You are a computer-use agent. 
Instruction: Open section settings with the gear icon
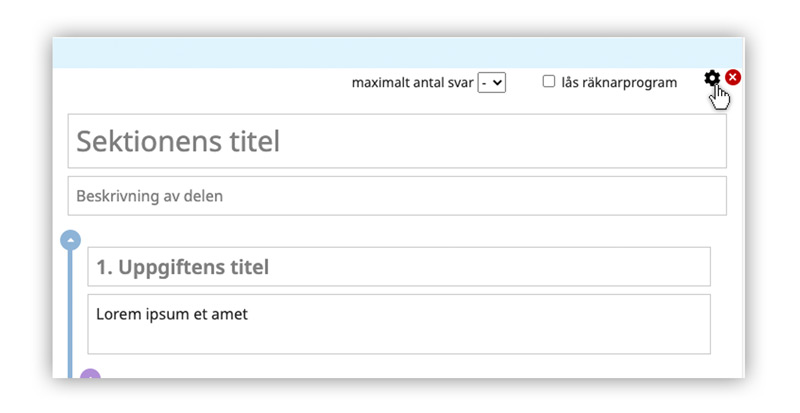point(712,78)
